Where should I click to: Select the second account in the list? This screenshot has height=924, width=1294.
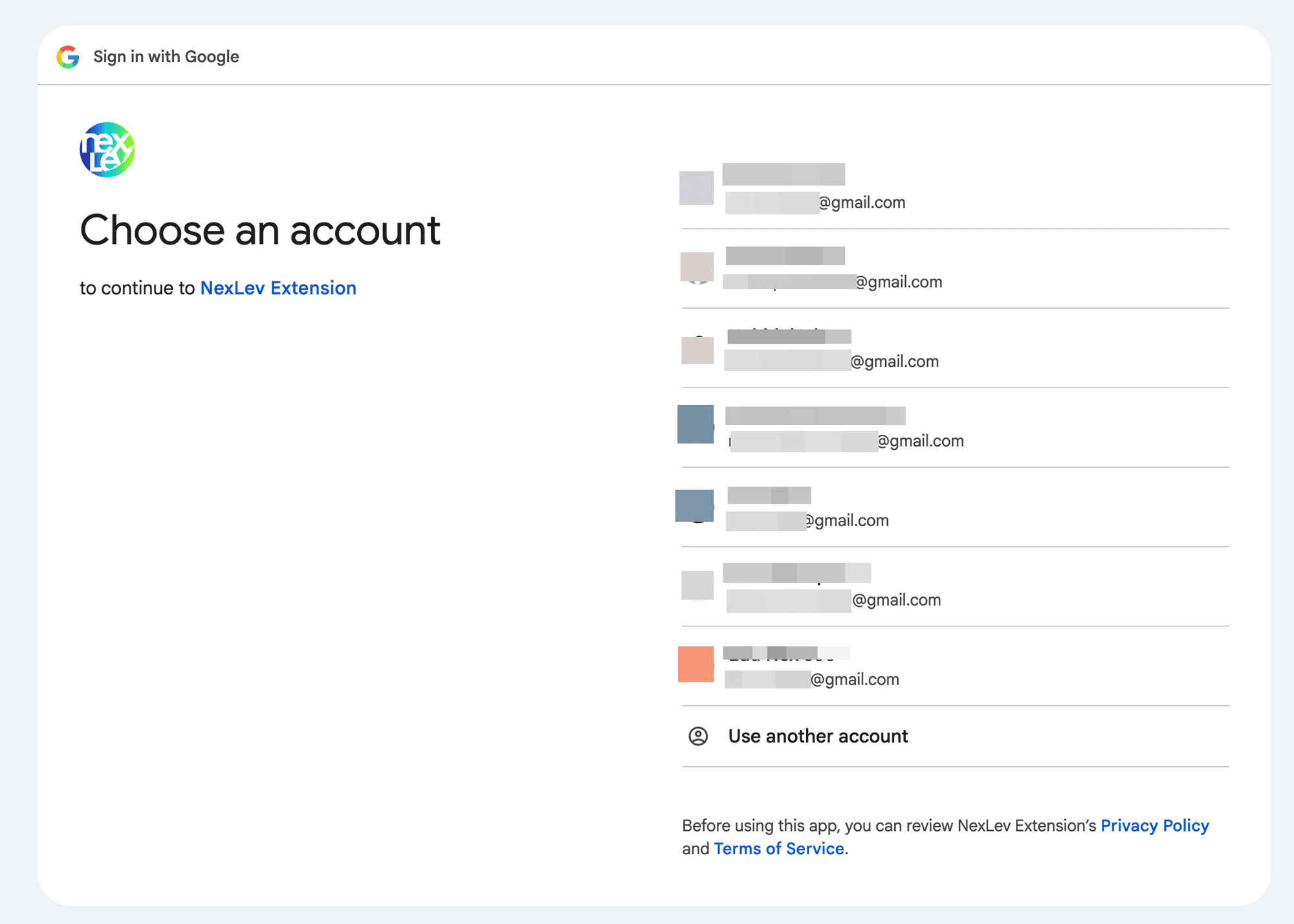956,269
